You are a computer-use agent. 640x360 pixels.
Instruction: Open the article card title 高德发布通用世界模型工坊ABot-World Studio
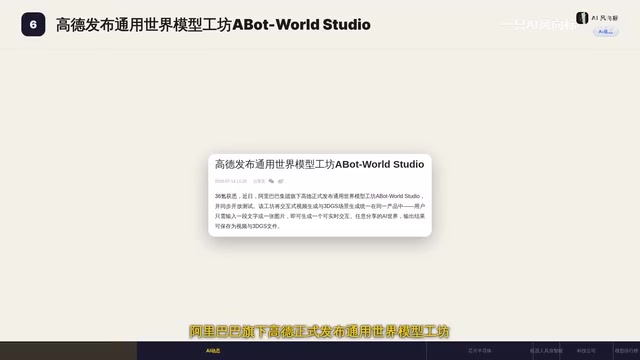320,164
